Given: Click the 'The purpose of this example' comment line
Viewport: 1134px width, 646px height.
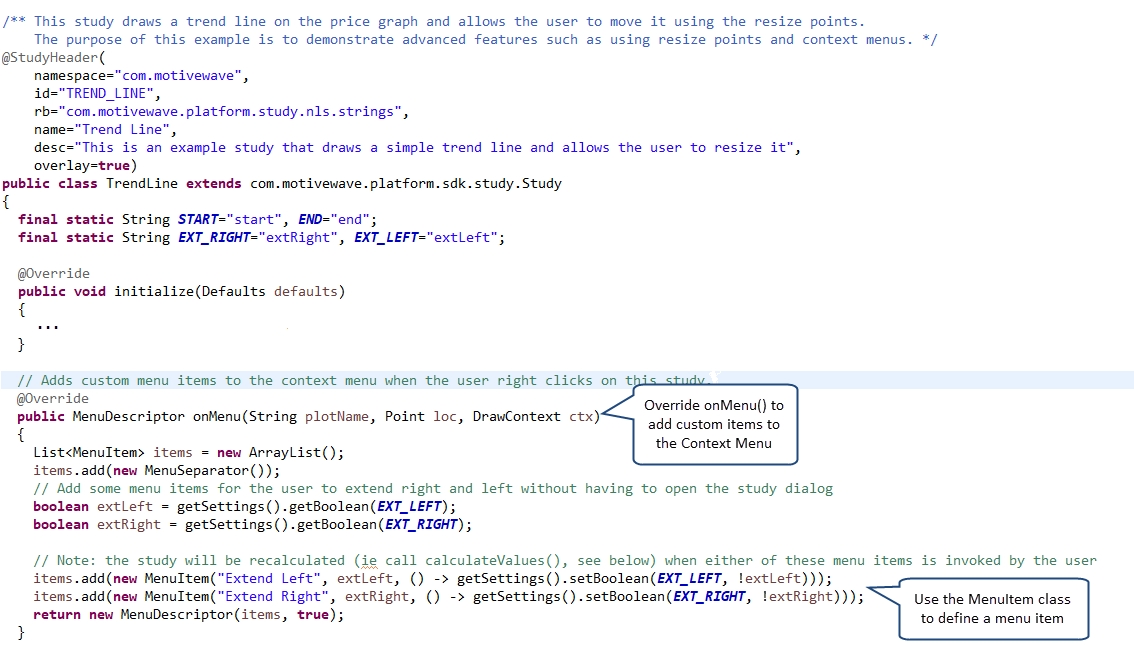Looking at the screenshot, I should (485, 40).
